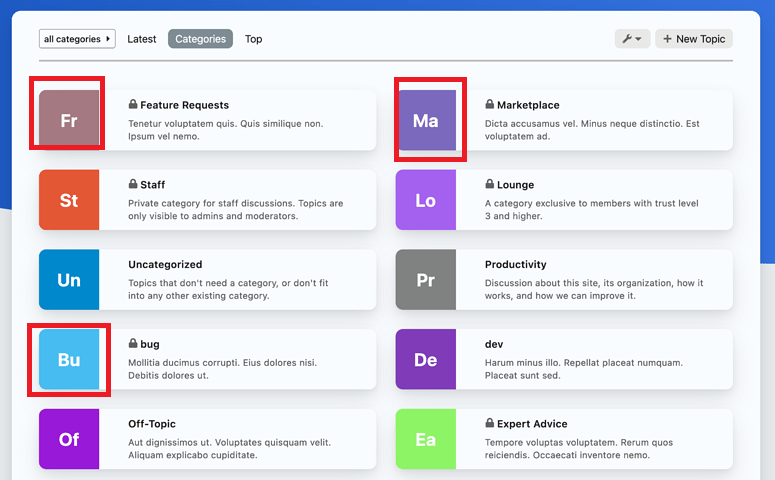Click the Of Off-Topic category badge

[68, 439]
